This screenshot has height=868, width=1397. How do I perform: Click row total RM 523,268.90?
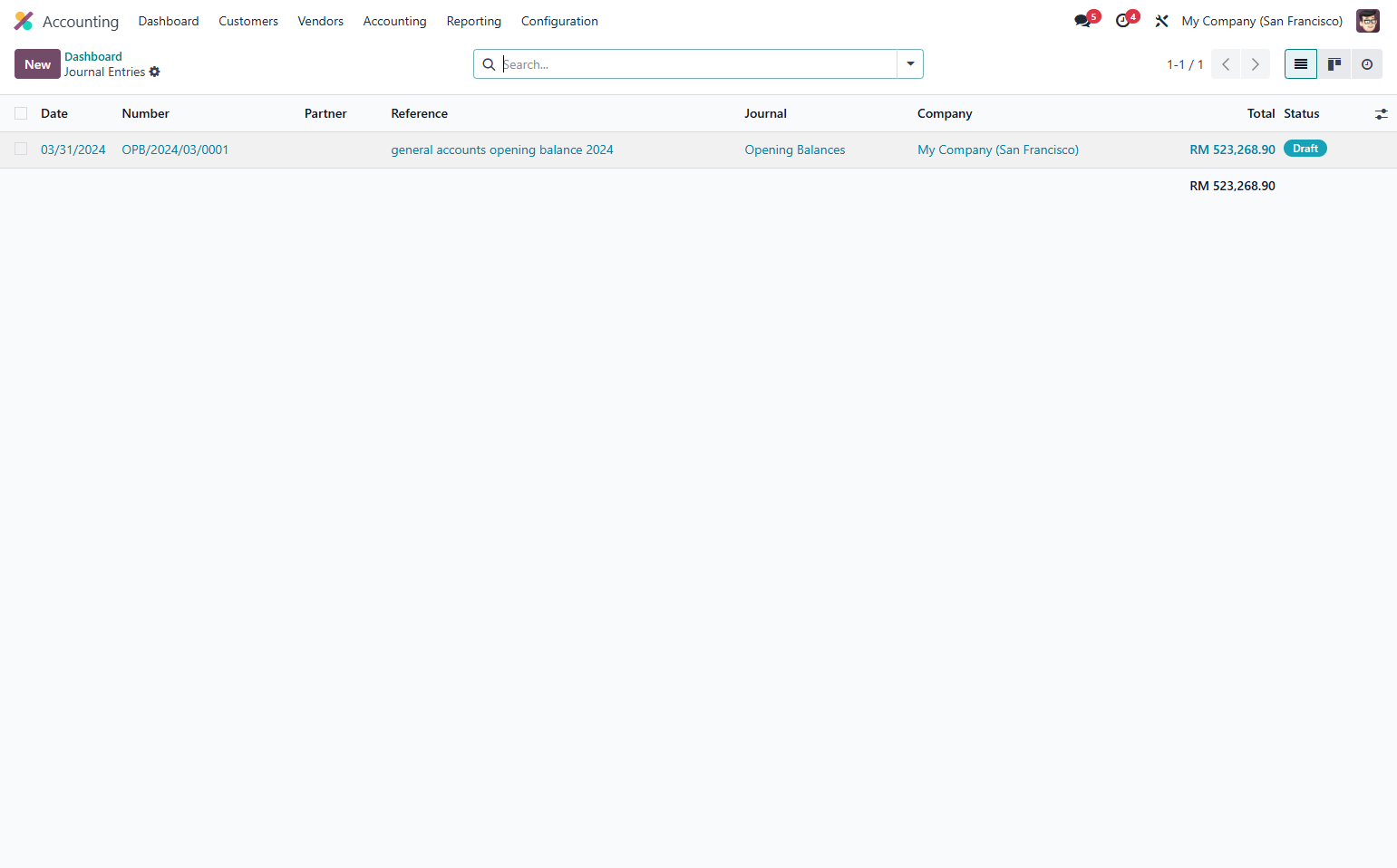pyautogui.click(x=1232, y=149)
